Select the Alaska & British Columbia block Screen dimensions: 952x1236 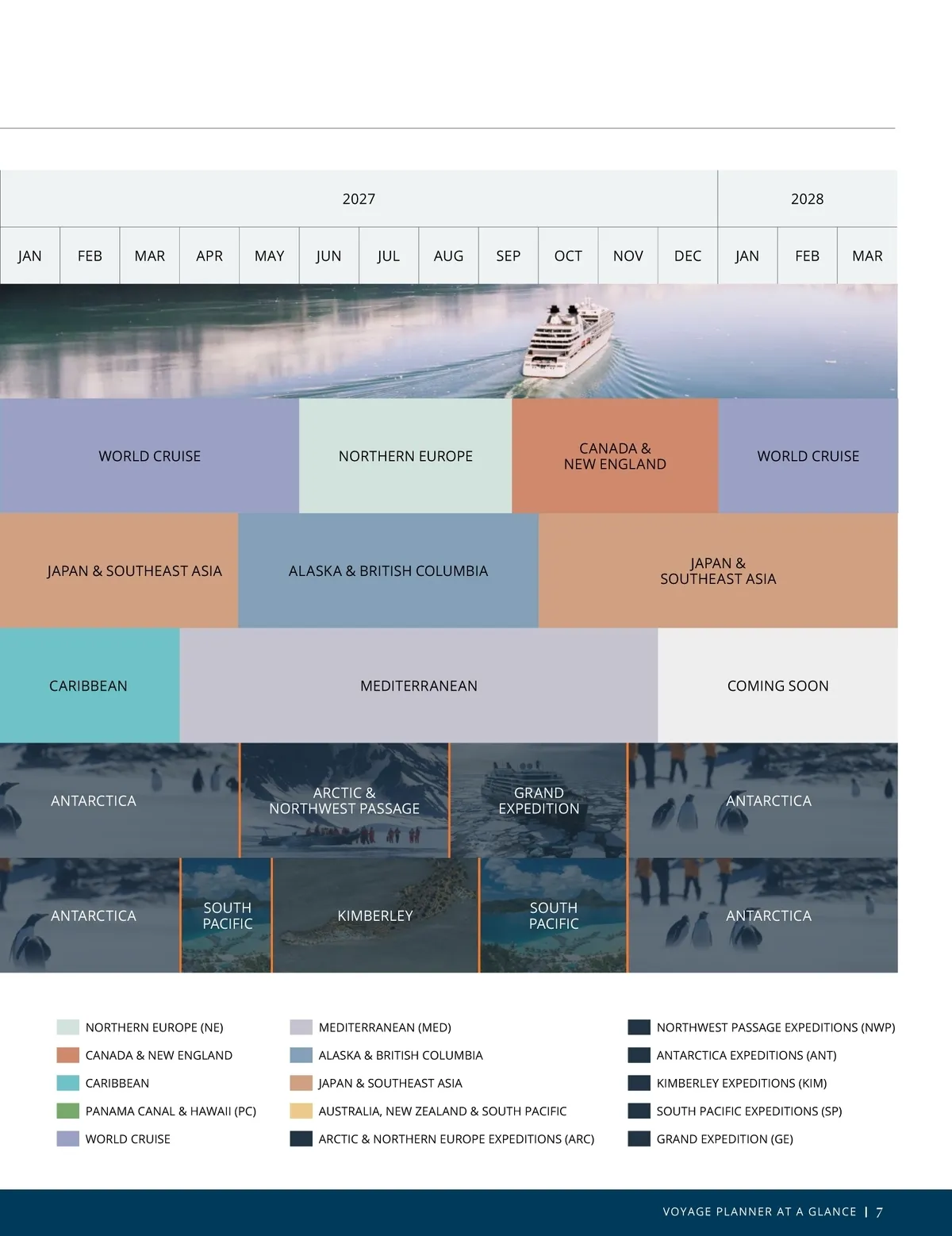click(388, 571)
